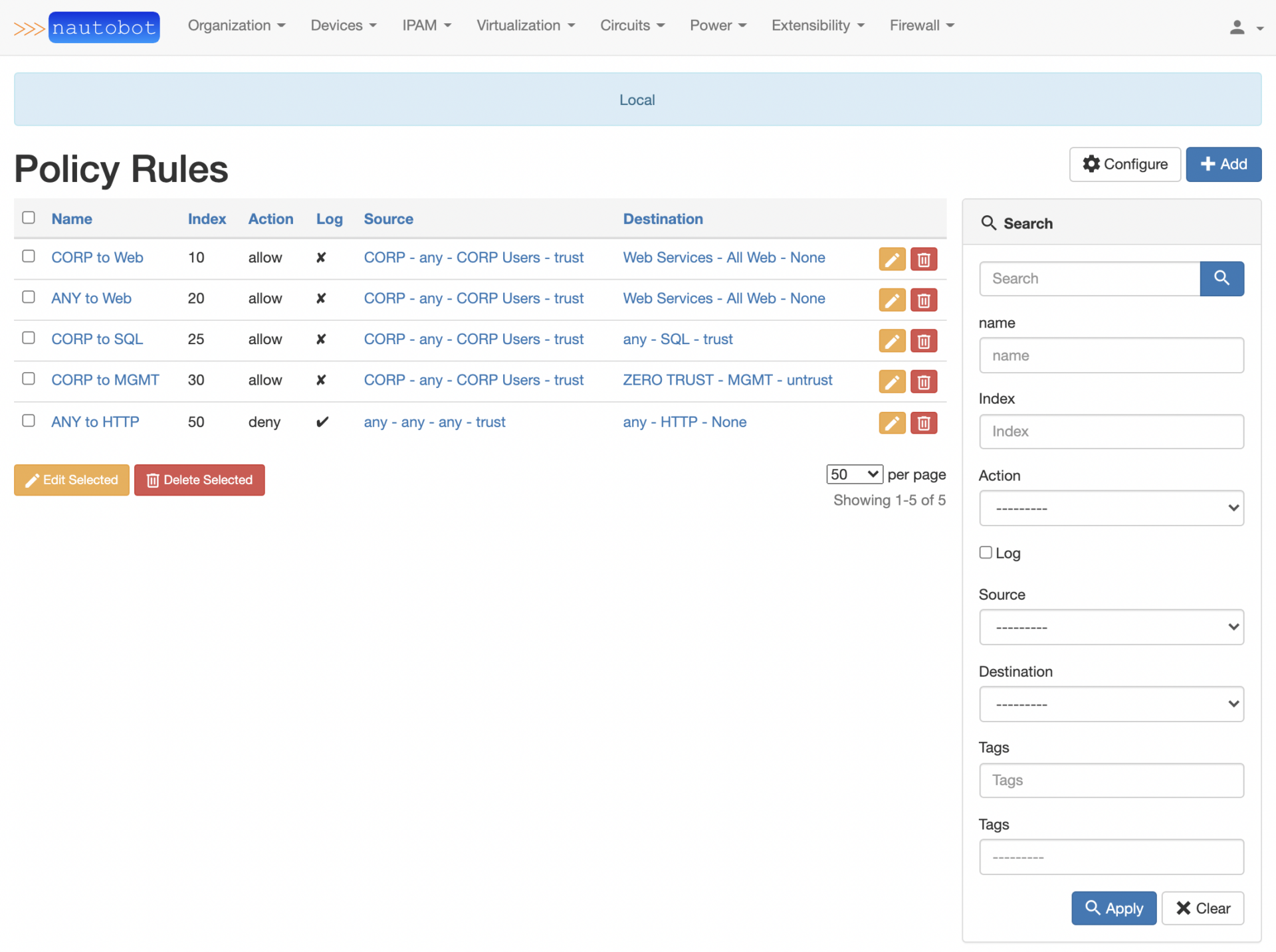Delete the ANY to Web rule trash icon
The height and width of the screenshot is (952, 1276).
pyautogui.click(x=924, y=300)
